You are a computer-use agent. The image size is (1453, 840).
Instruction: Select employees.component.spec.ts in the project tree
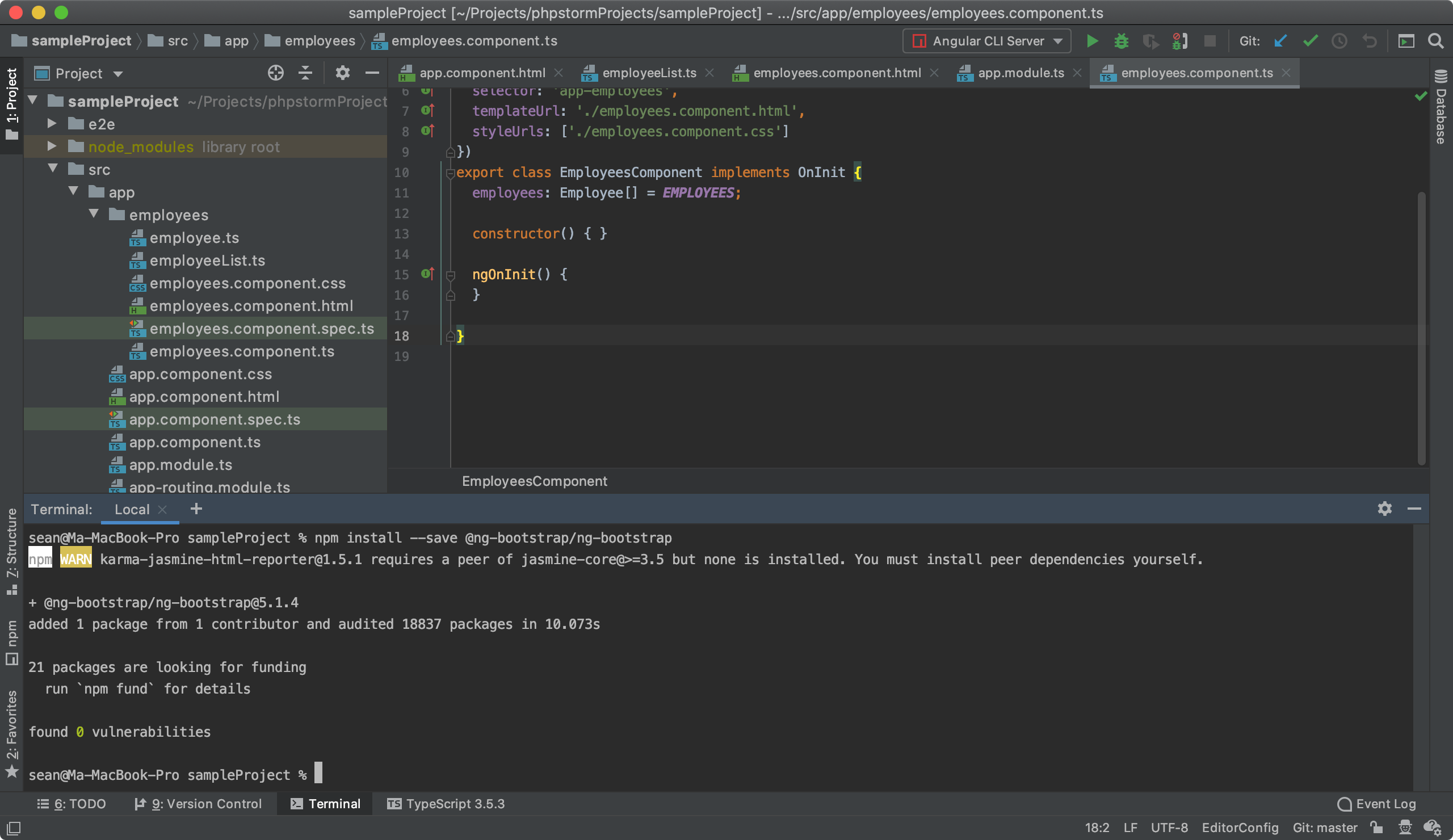click(262, 328)
